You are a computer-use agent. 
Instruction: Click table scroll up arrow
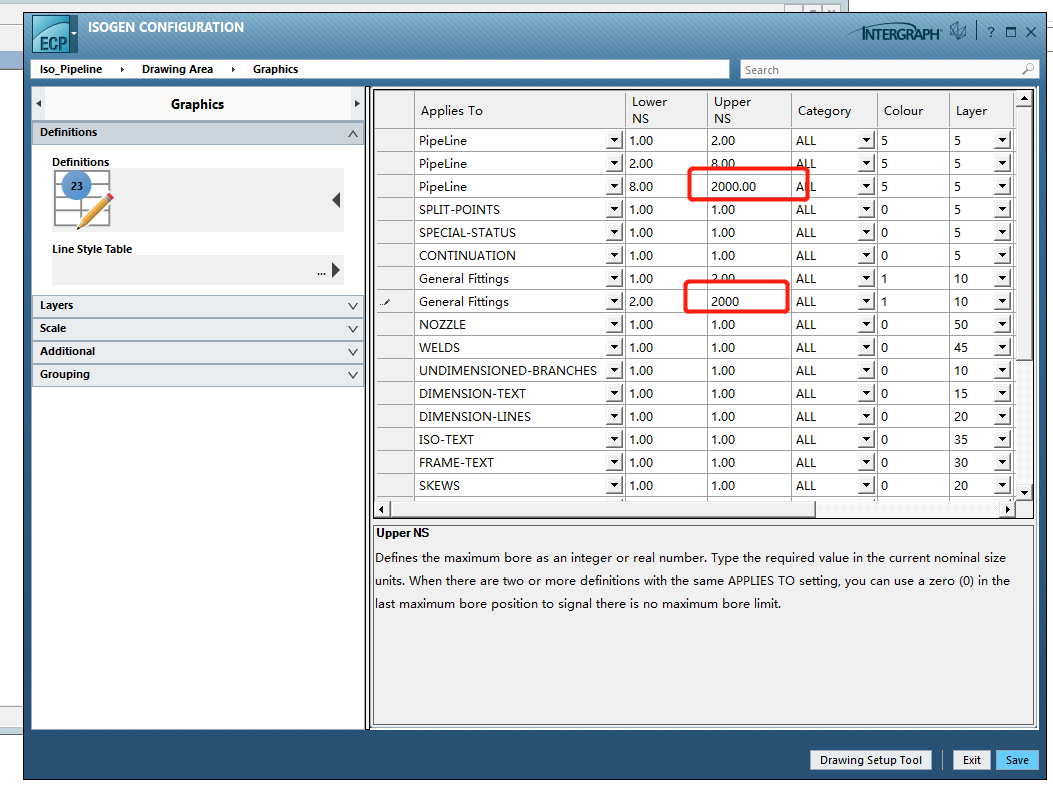point(1023,99)
